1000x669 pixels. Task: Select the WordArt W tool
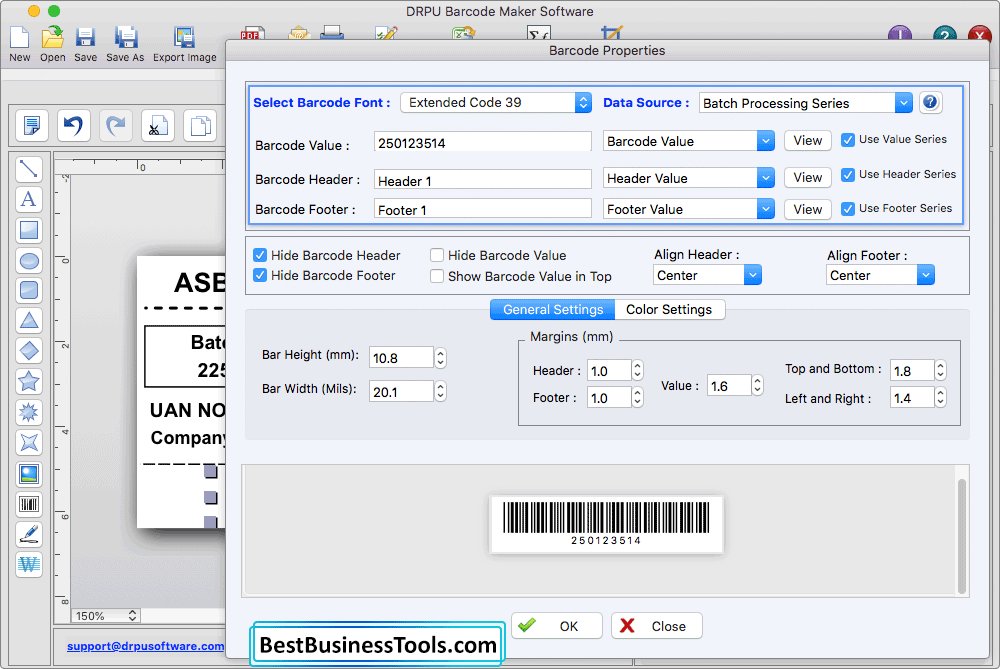[29, 564]
